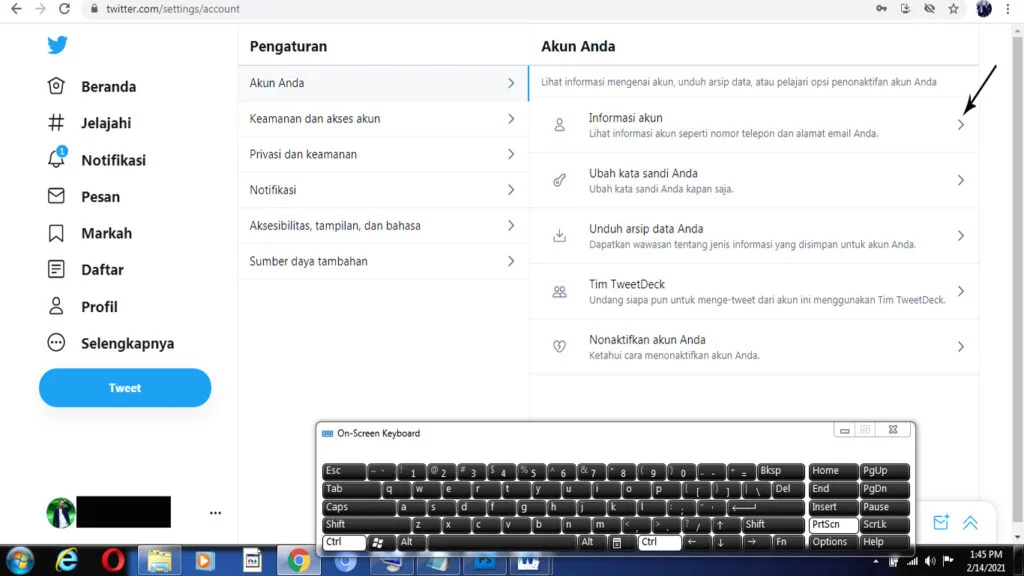The height and width of the screenshot is (576, 1024).
Task: Expand chevron next to Privasi dan keamanan
Action: (511, 154)
